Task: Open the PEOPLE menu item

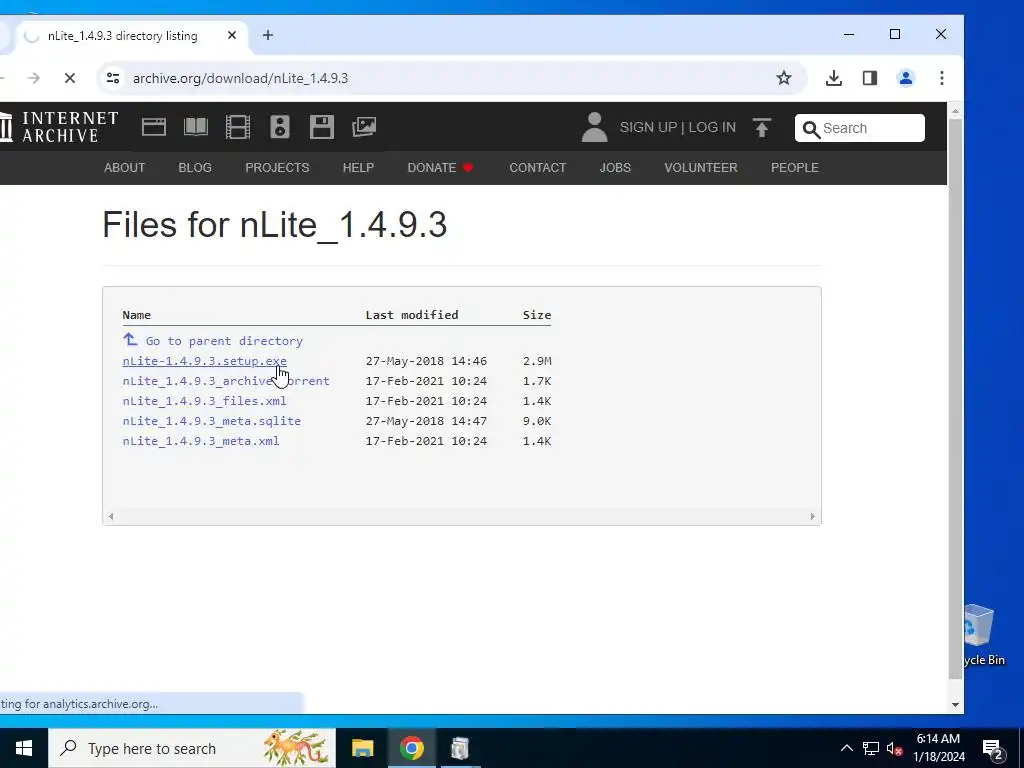Action: click(x=794, y=168)
